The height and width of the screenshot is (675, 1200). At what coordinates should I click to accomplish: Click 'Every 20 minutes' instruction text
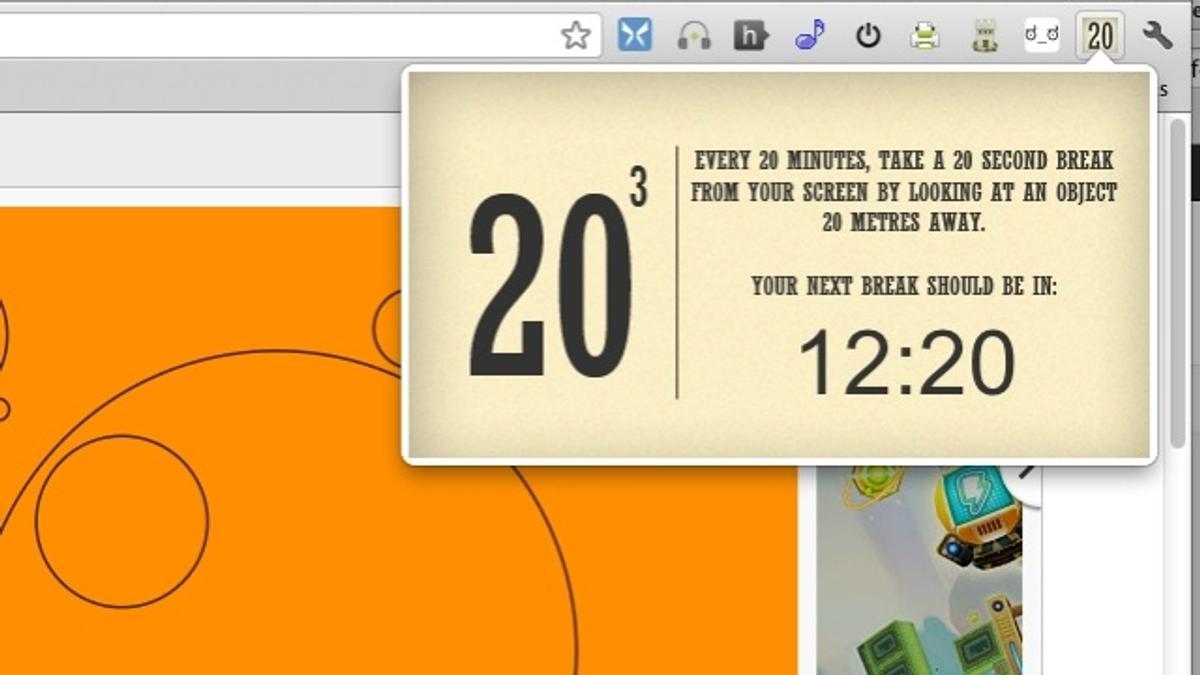tap(904, 191)
